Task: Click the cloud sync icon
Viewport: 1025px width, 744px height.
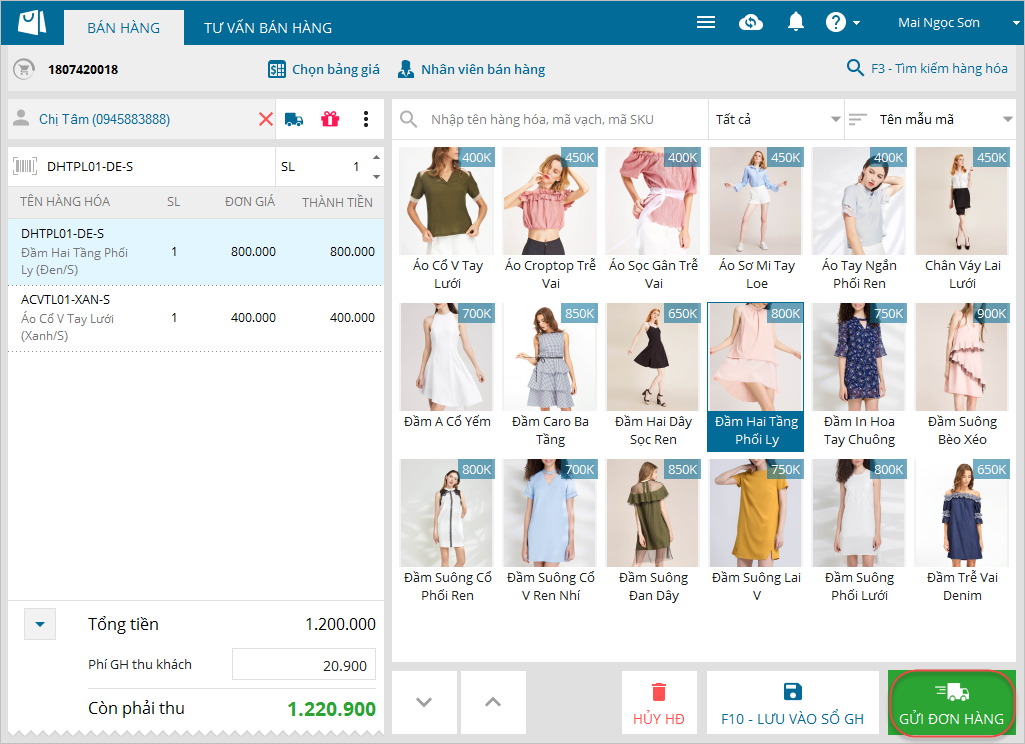Action: [751, 22]
